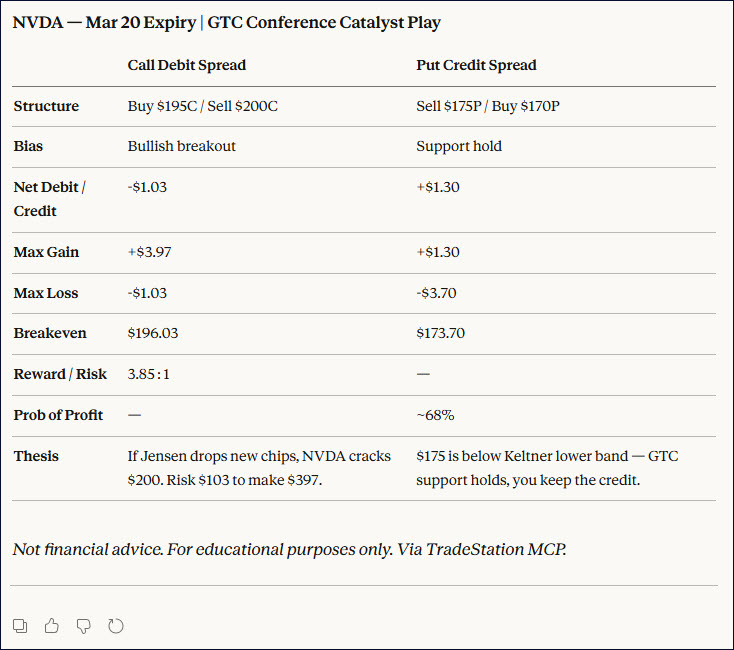Click the Not financial advice disclaimer text
The image size is (734, 650).
[289, 549]
